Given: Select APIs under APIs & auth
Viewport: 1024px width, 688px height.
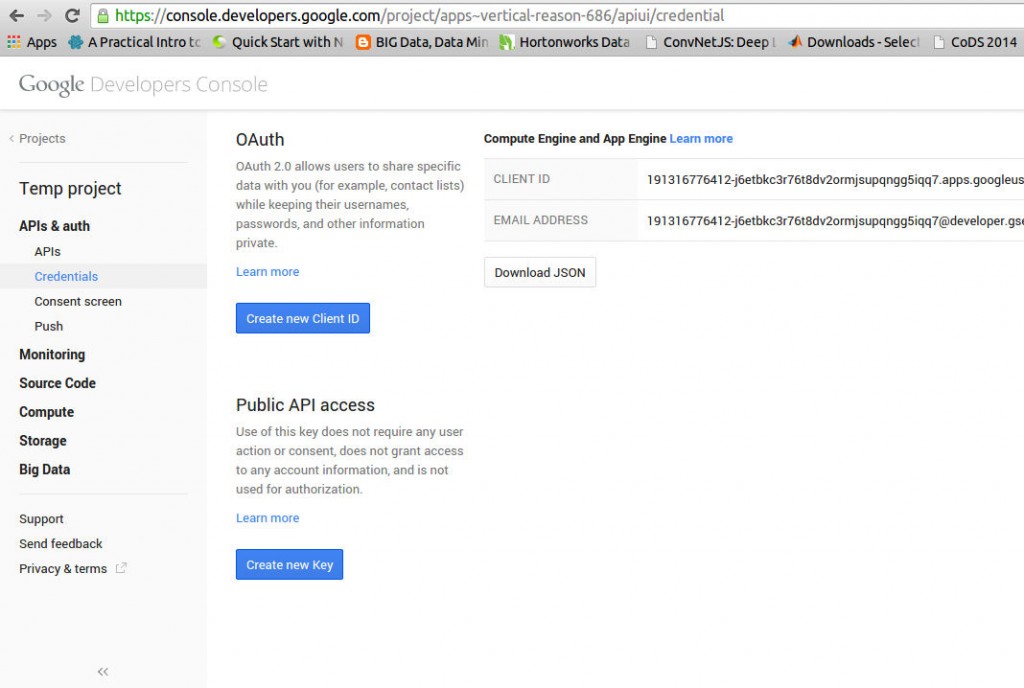Looking at the screenshot, I should (47, 250).
